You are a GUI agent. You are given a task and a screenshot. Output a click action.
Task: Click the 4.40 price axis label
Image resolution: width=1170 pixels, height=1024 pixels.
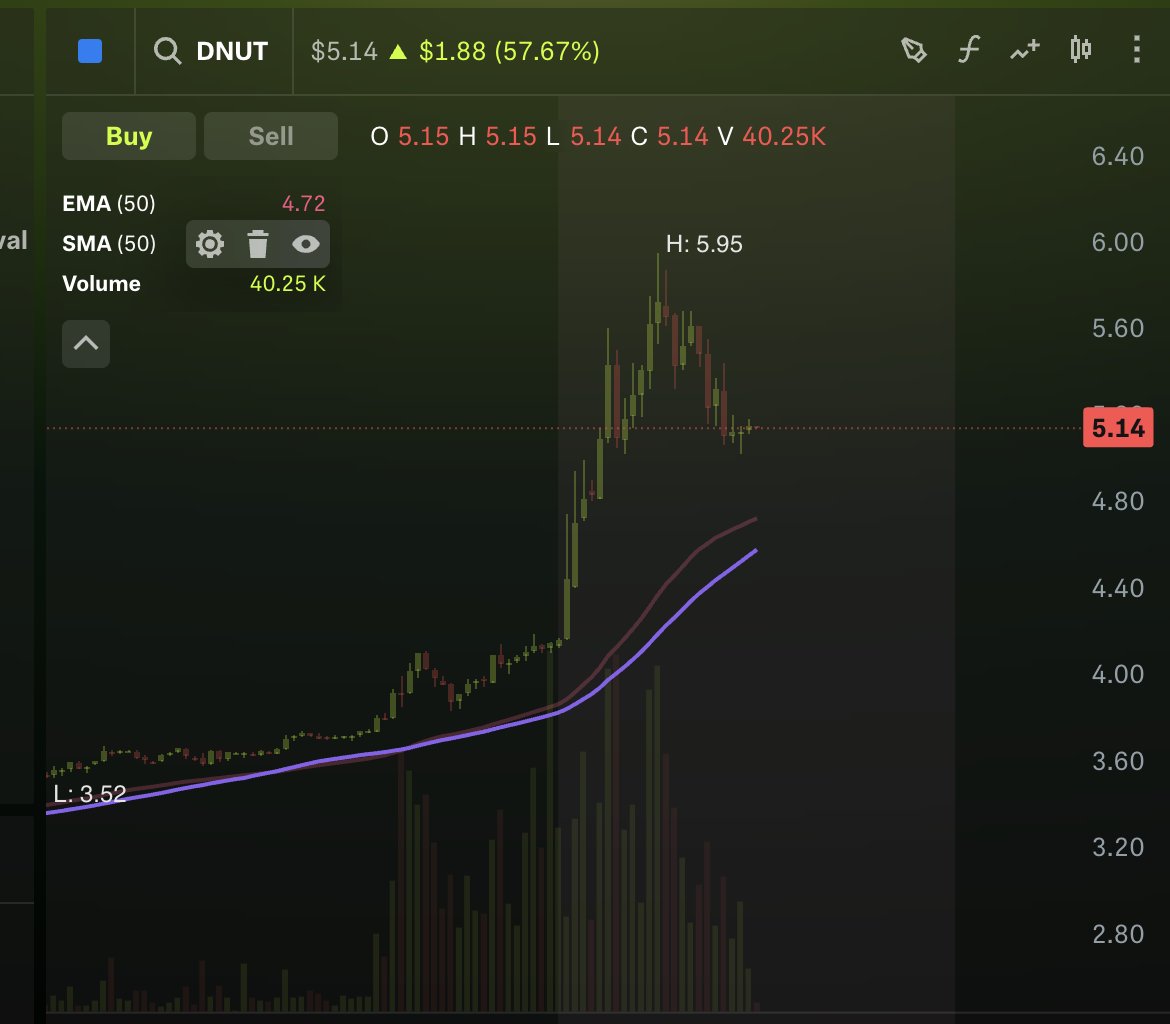coord(1118,588)
